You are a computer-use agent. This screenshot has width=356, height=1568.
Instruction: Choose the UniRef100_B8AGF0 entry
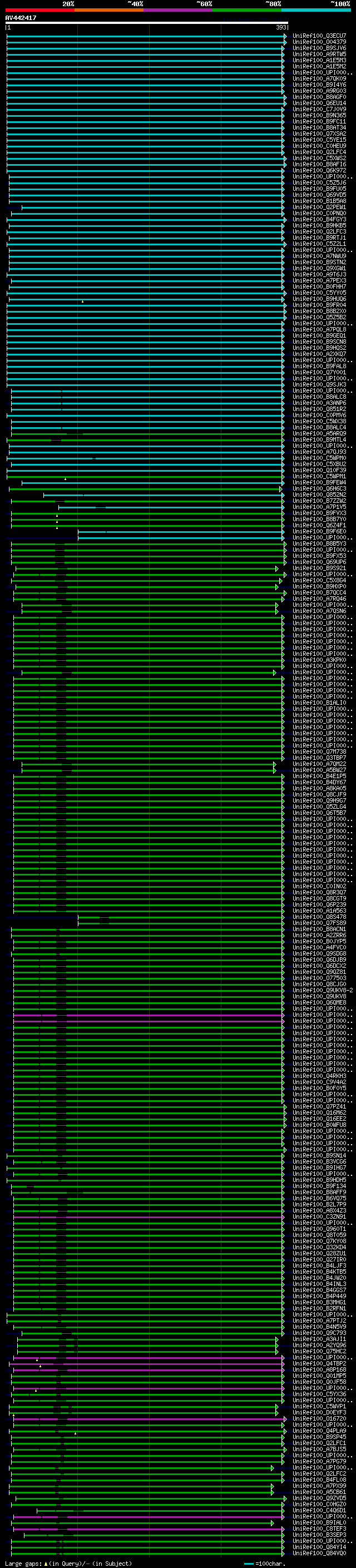[319, 97]
